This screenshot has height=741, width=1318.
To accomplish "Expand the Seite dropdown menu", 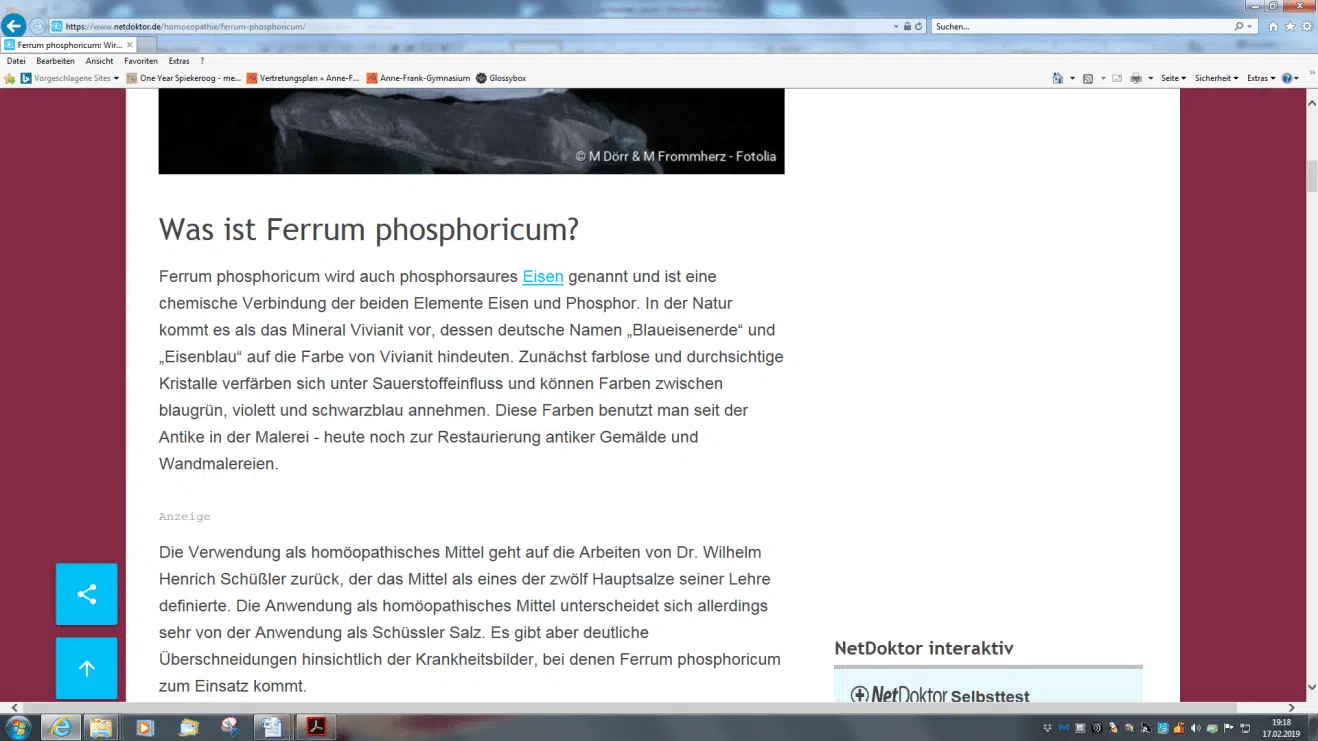I will click(x=1173, y=78).
